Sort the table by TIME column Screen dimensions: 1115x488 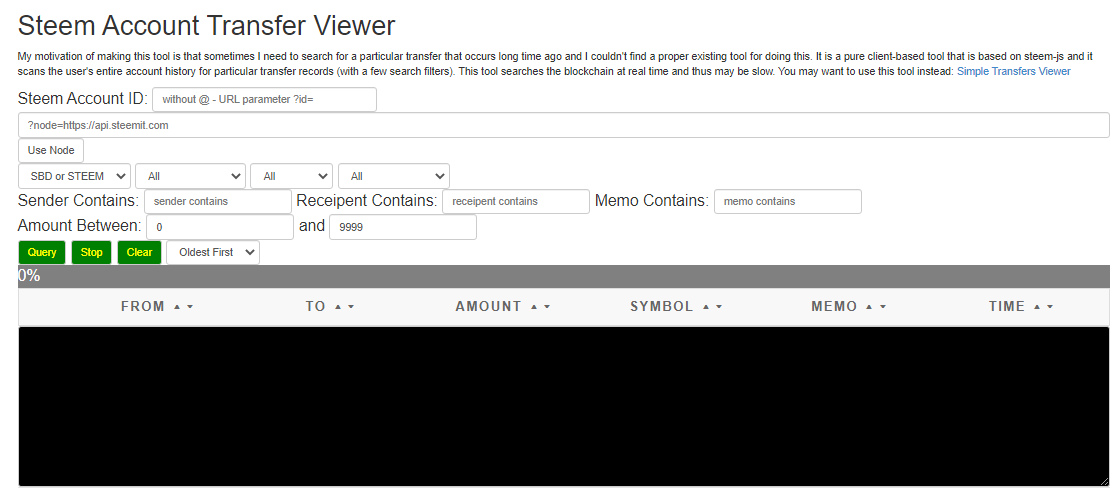1021,307
